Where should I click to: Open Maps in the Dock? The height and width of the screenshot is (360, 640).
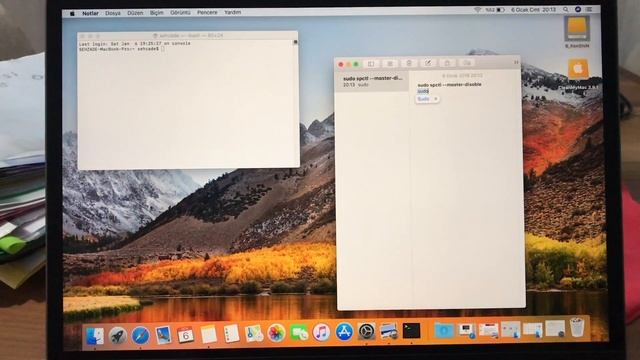254,333
